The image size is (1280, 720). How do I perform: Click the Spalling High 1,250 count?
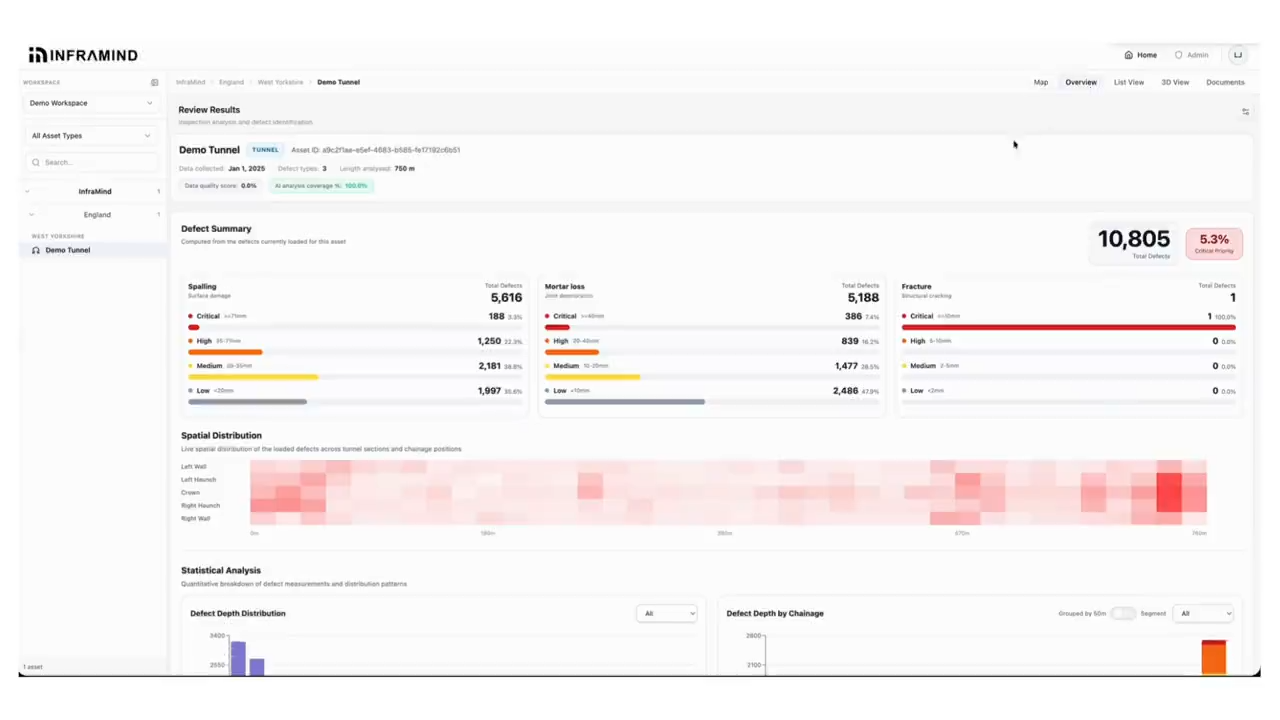pos(489,341)
